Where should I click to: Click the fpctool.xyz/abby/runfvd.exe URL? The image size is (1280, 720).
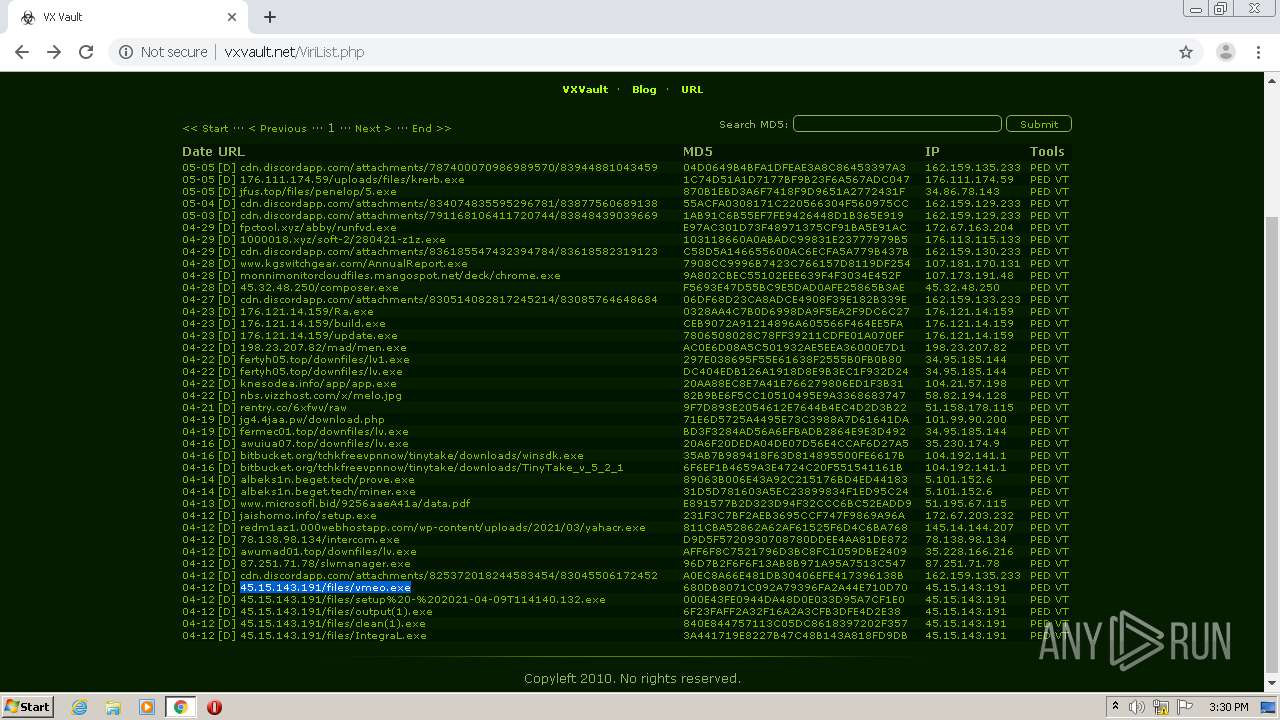pyautogui.click(x=318, y=227)
